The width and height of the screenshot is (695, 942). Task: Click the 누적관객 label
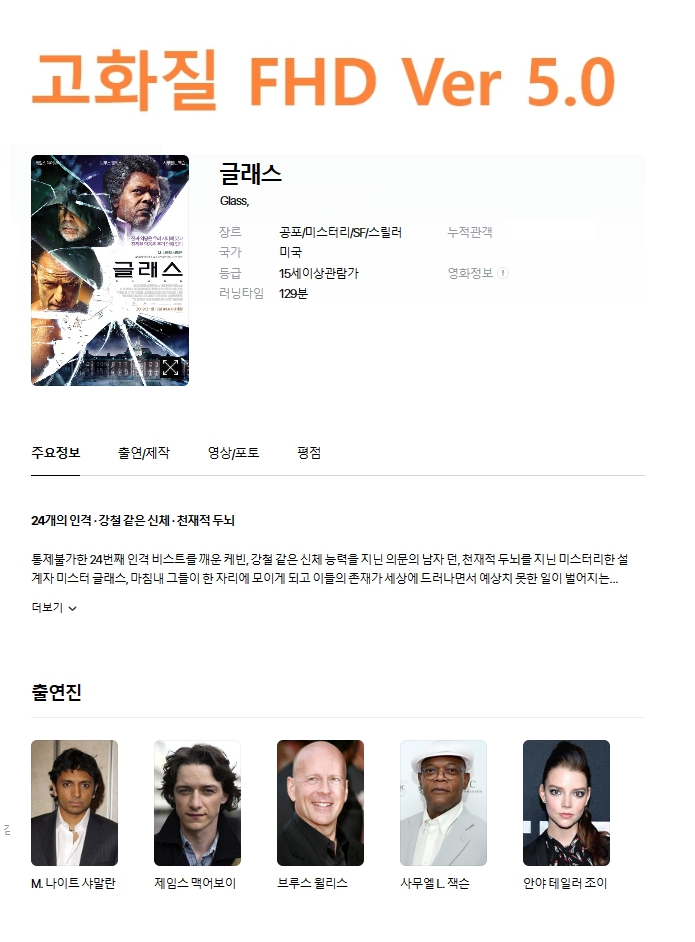[x=470, y=232]
